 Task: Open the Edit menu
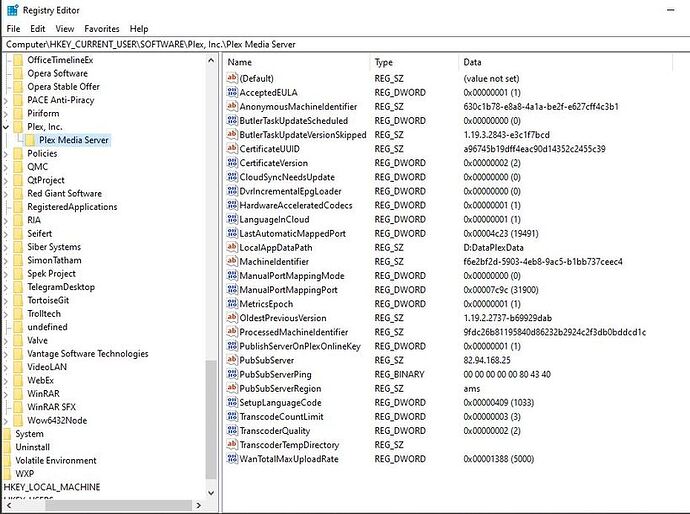click(x=37, y=29)
